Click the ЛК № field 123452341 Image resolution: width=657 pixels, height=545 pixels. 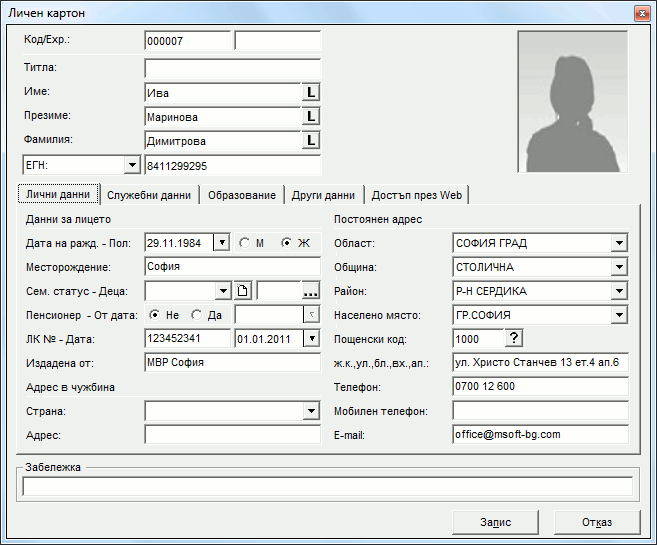pyautogui.click(x=187, y=338)
